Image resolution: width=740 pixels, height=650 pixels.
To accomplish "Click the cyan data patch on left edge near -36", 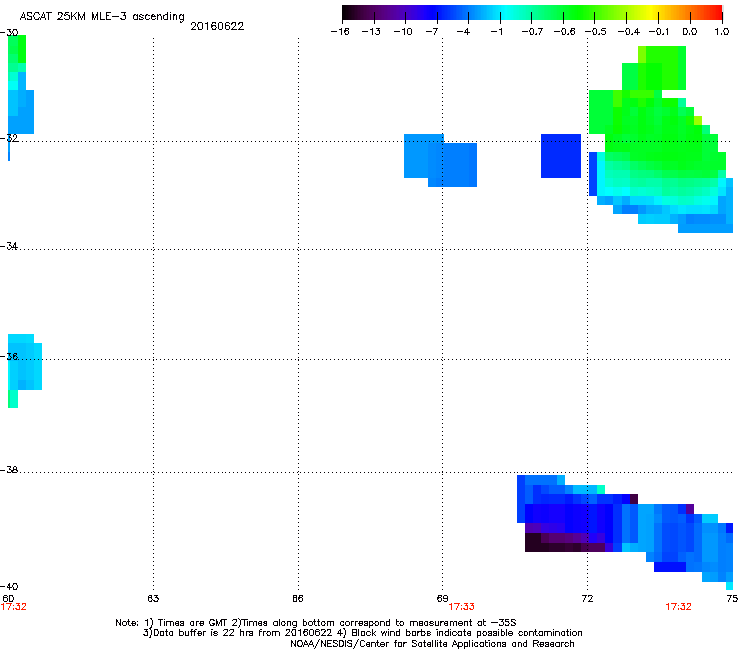I will (25, 362).
